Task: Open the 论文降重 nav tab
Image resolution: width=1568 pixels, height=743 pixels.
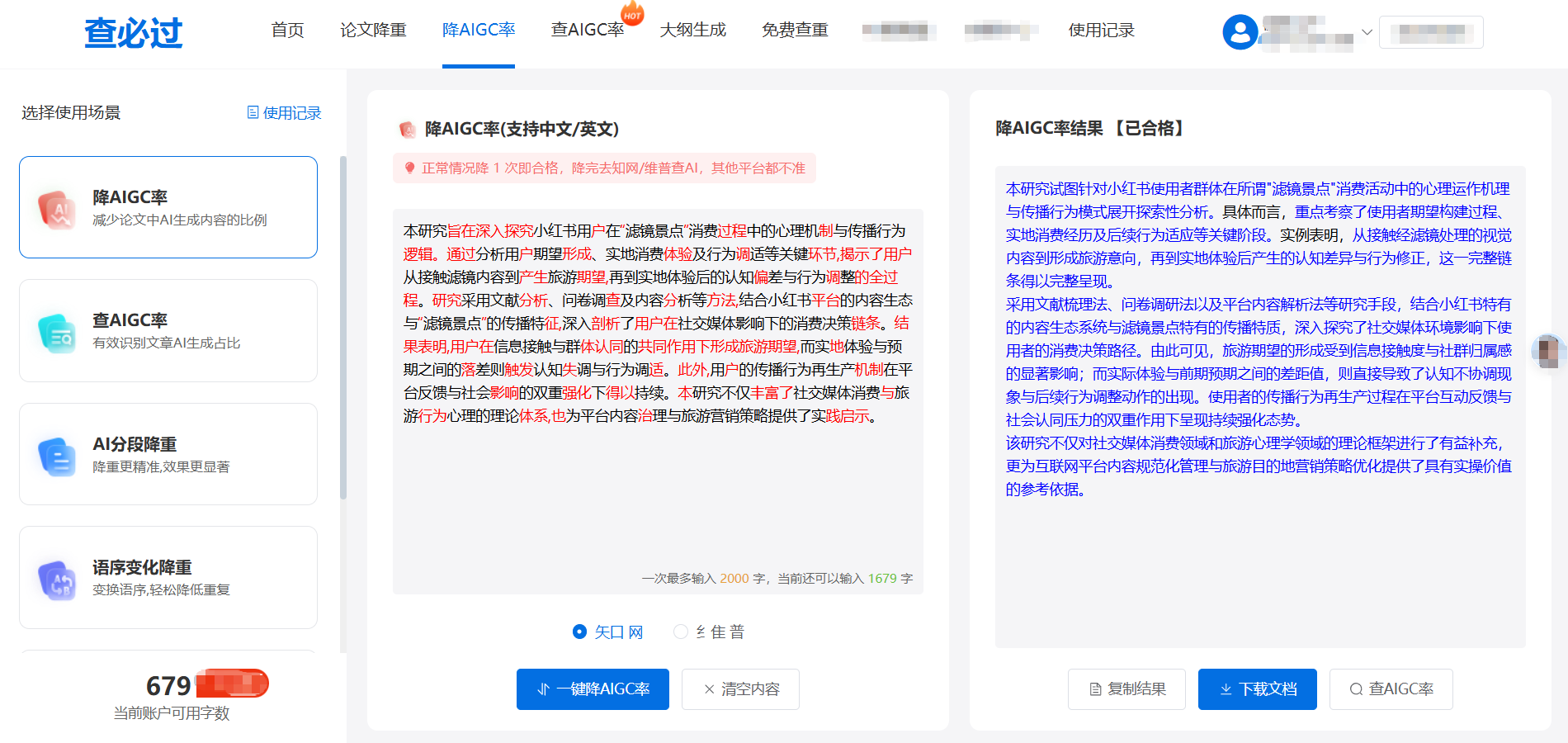Action: [373, 31]
